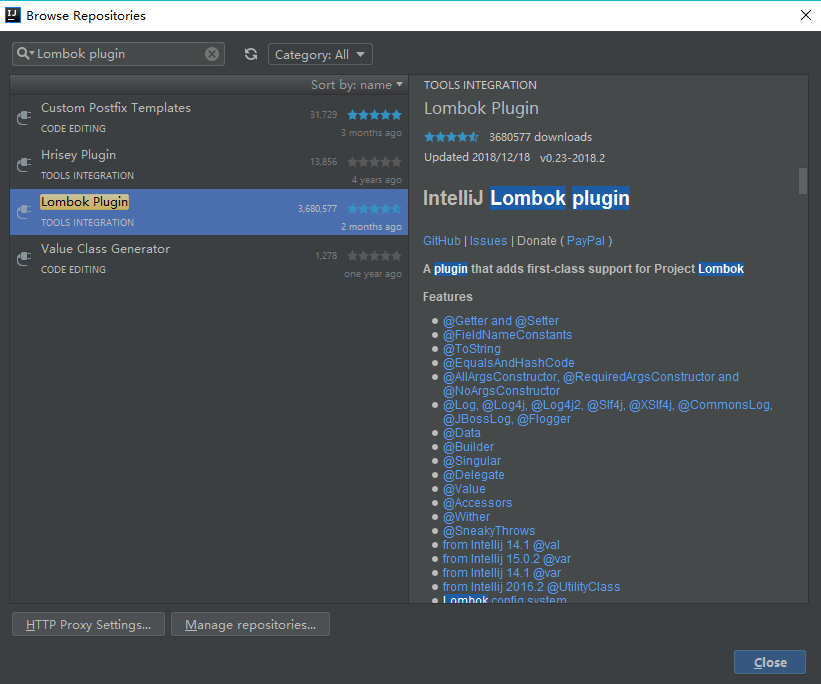Open the @Wither link
Screen dimensions: 821x684
(x=466, y=517)
